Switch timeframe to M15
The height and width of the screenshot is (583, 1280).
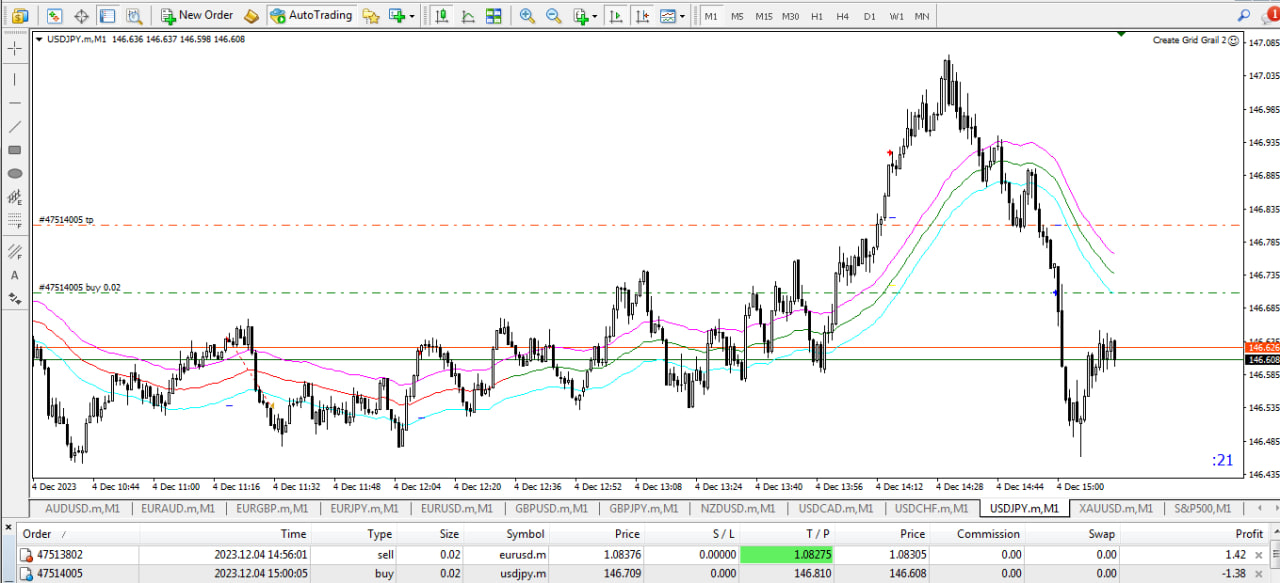pos(764,16)
